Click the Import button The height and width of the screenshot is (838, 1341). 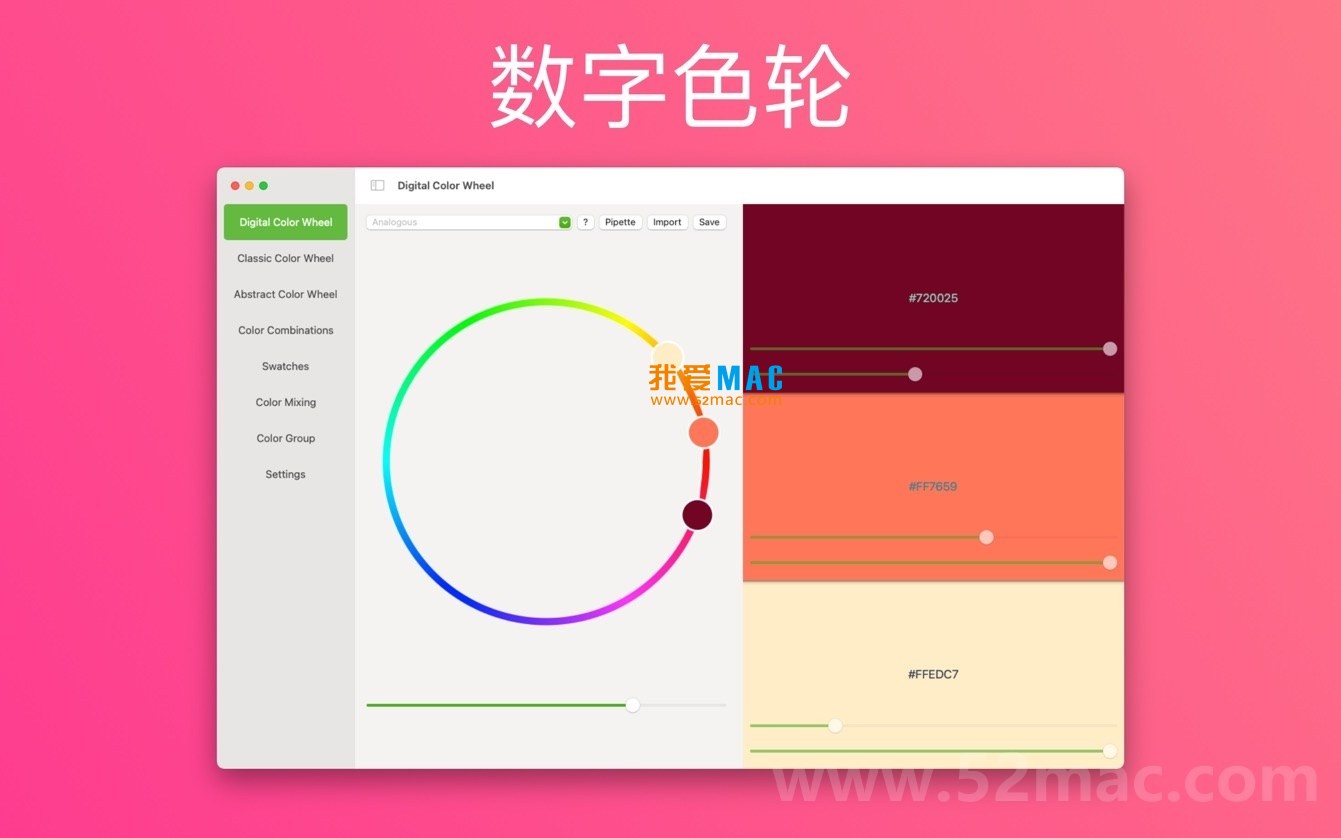pos(667,221)
